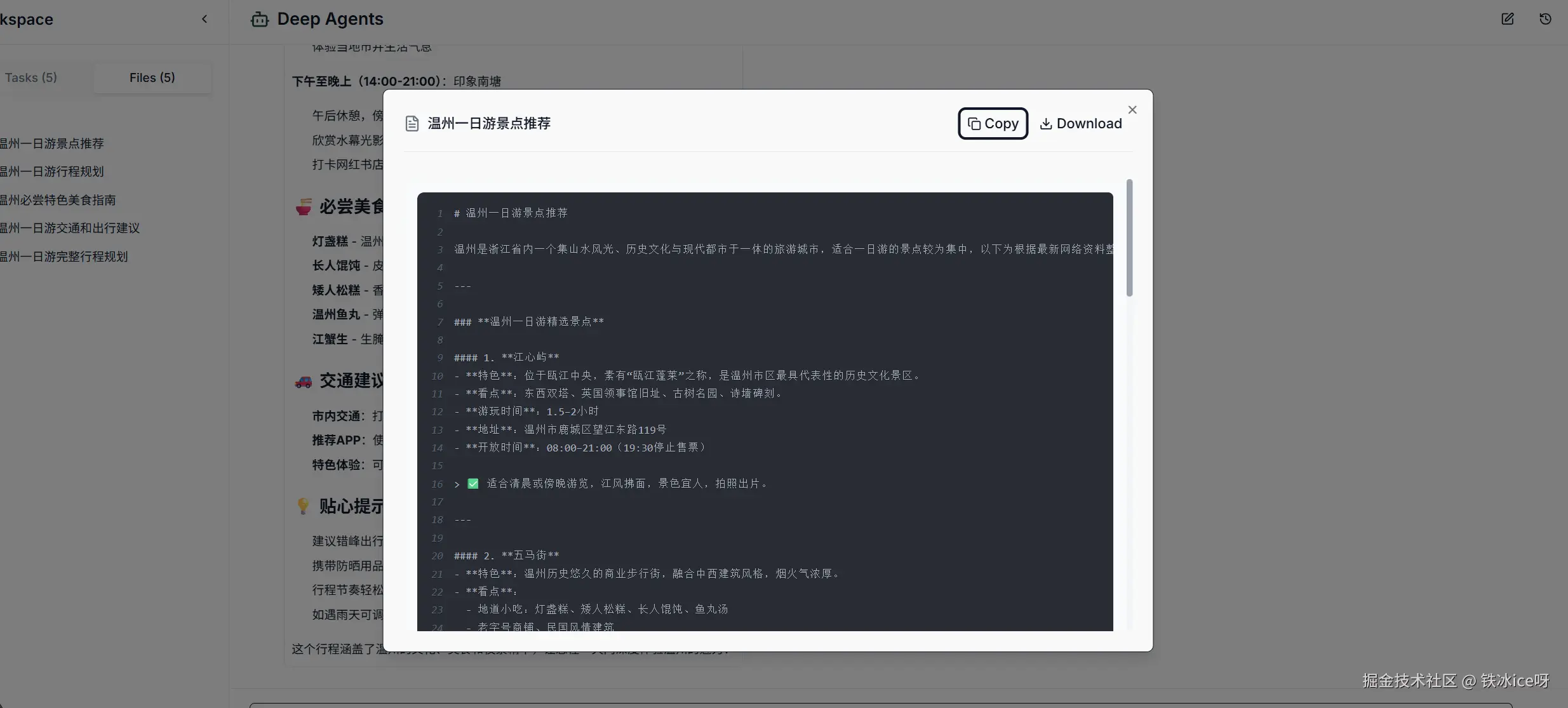Collapse the Workspace sidebar with the chevron

(x=204, y=18)
